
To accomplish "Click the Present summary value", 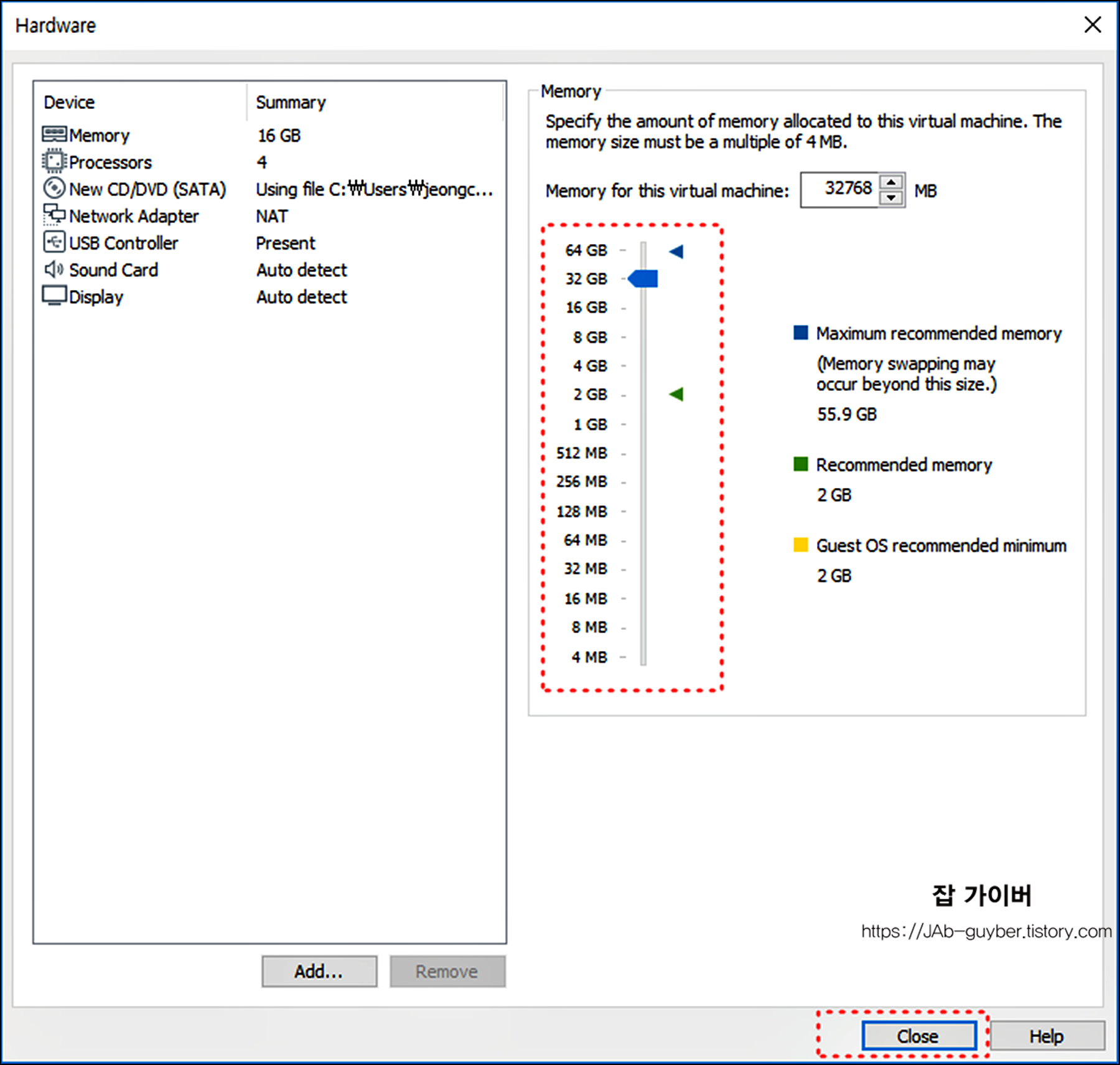I will [x=286, y=243].
